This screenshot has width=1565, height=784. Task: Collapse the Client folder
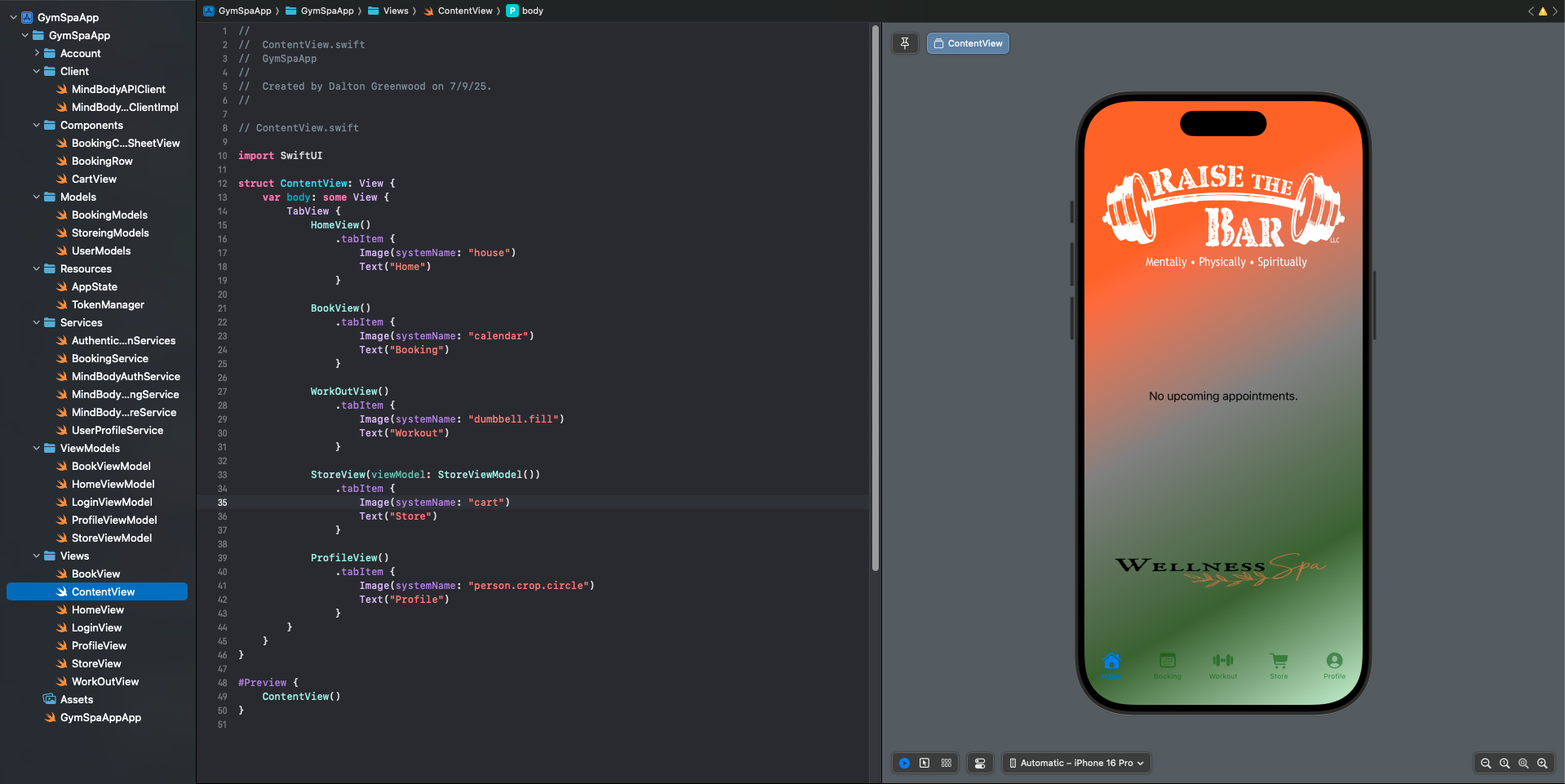pos(37,71)
